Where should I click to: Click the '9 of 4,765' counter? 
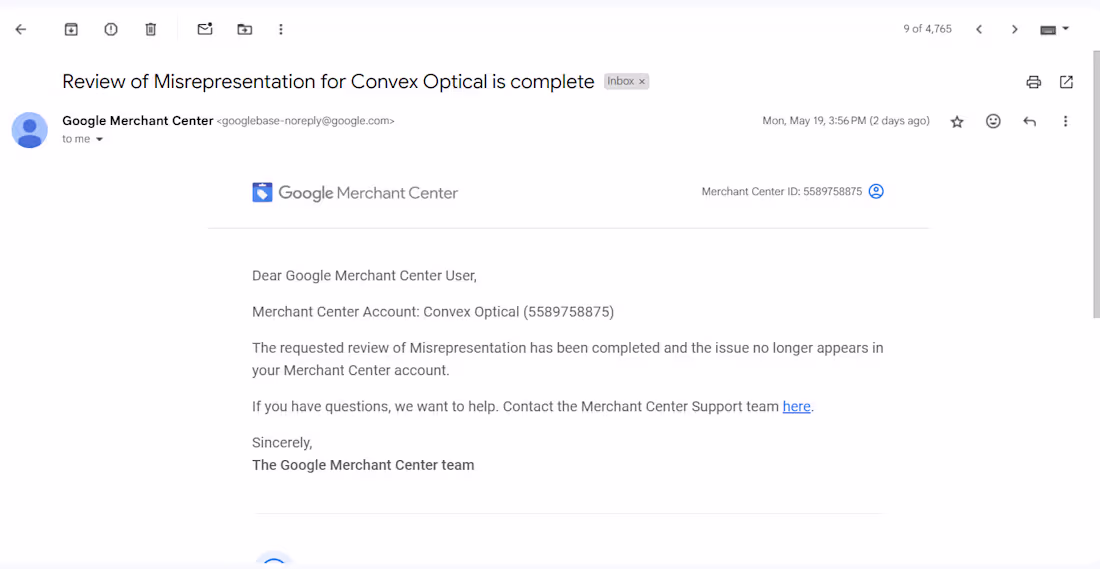[927, 29]
